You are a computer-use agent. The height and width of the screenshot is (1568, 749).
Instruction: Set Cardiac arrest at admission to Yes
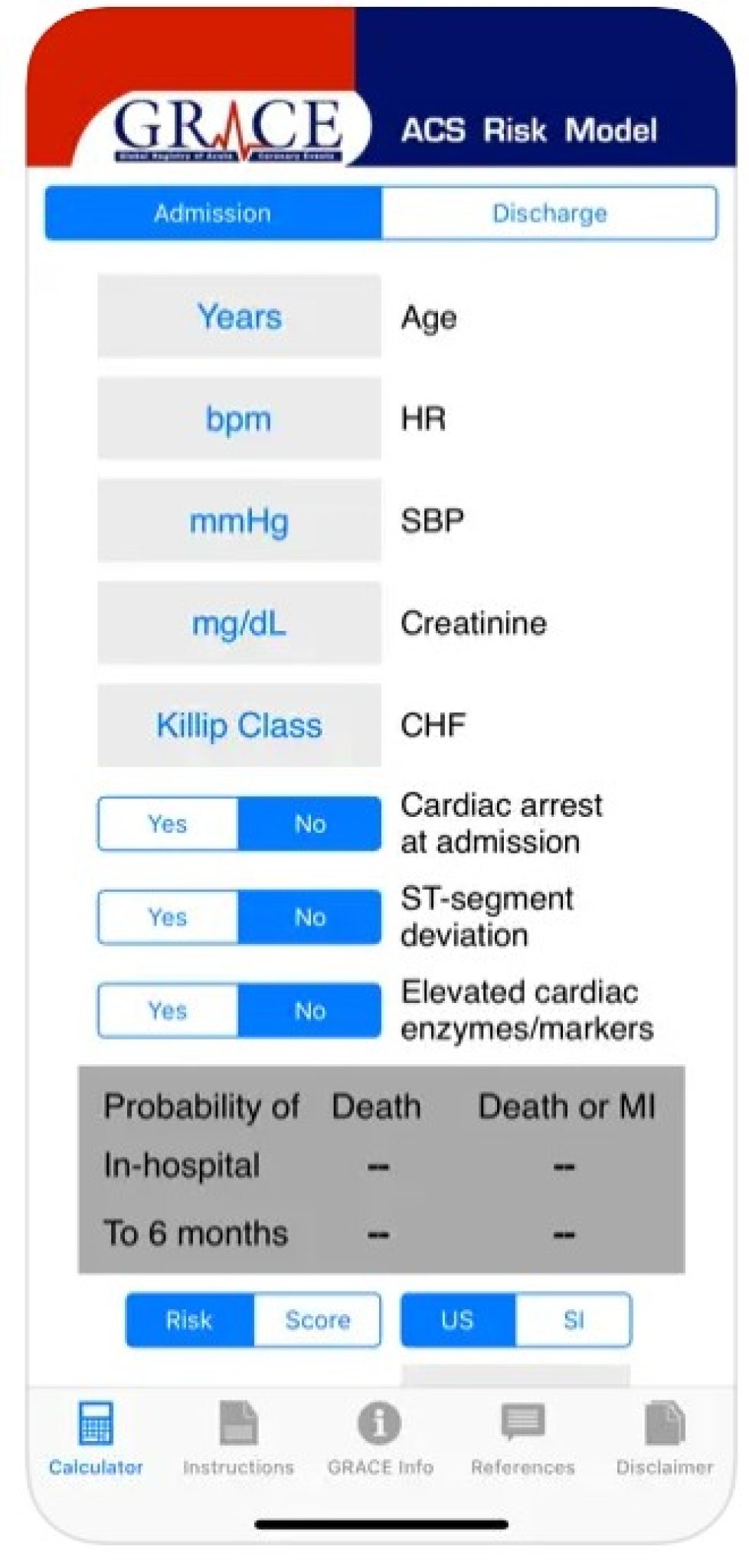[166, 825]
